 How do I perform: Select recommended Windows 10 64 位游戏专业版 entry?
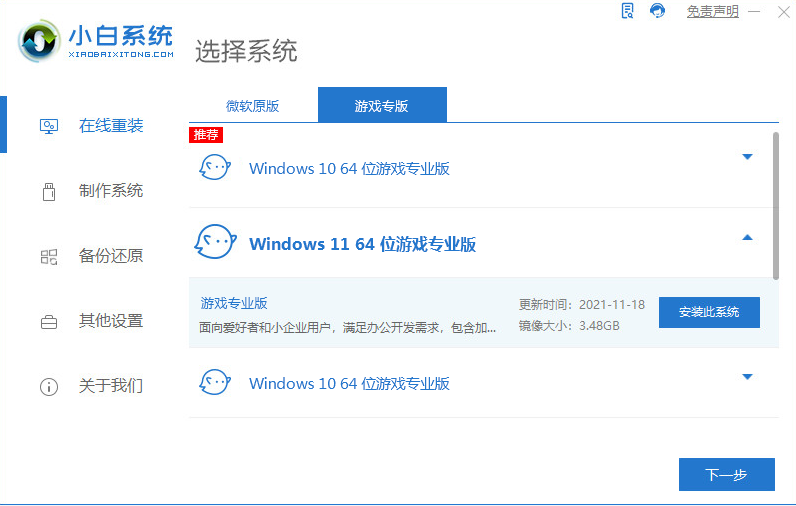point(349,168)
